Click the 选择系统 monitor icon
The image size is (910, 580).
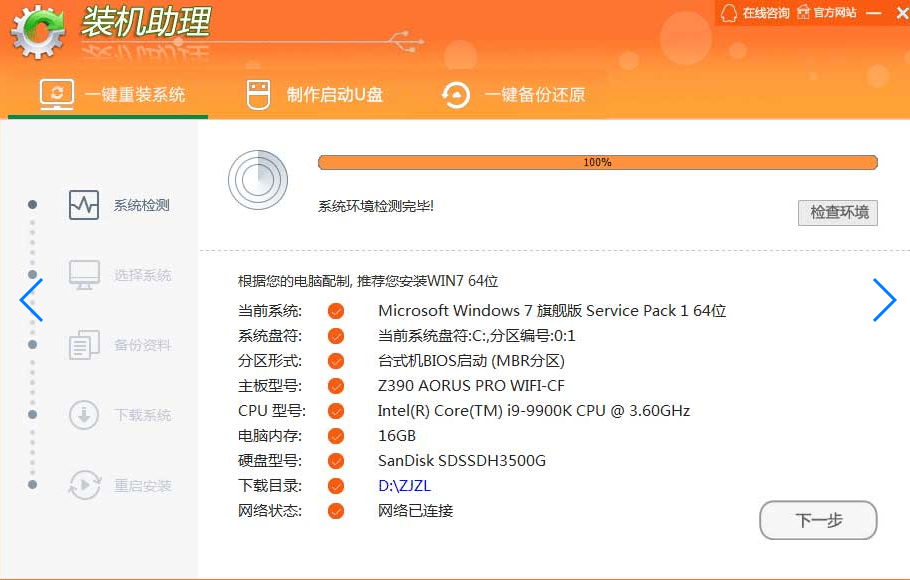[84, 275]
